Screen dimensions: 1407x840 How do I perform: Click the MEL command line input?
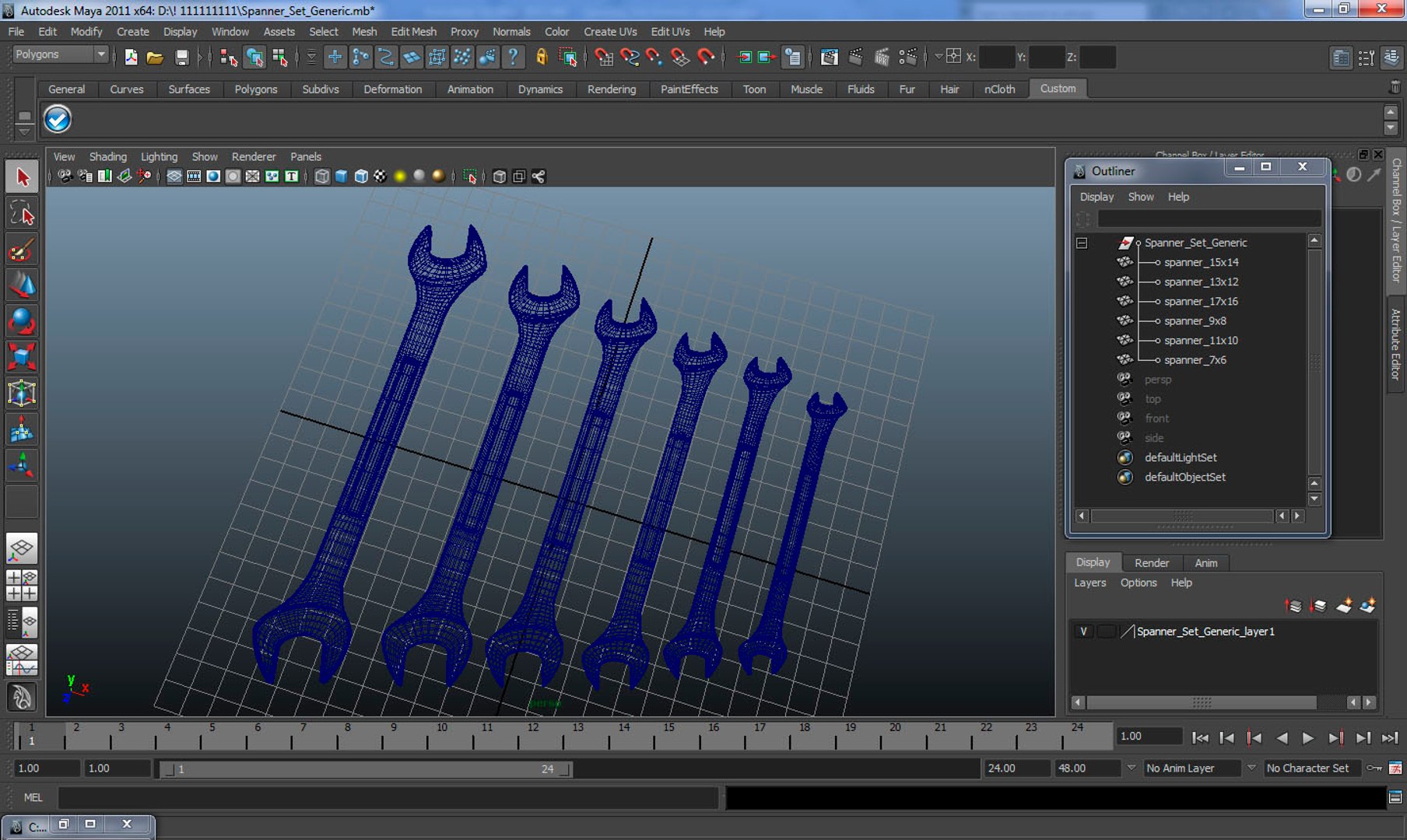coord(388,797)
